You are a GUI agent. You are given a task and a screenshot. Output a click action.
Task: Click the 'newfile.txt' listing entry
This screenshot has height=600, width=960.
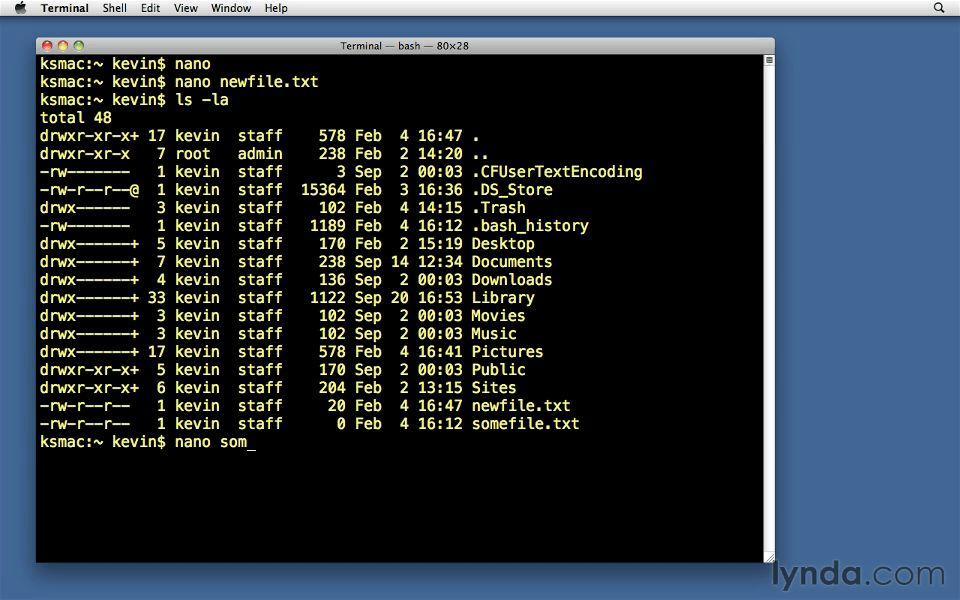(520, 406)
